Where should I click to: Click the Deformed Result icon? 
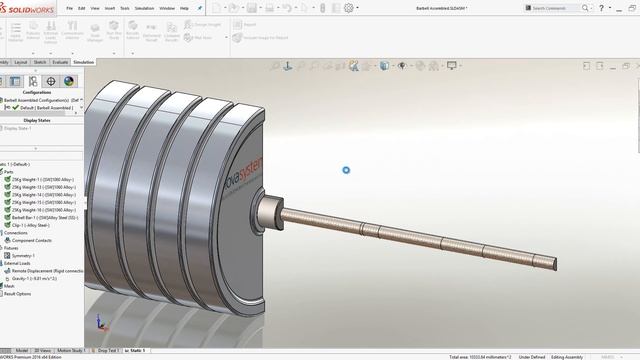coord(151,32)
